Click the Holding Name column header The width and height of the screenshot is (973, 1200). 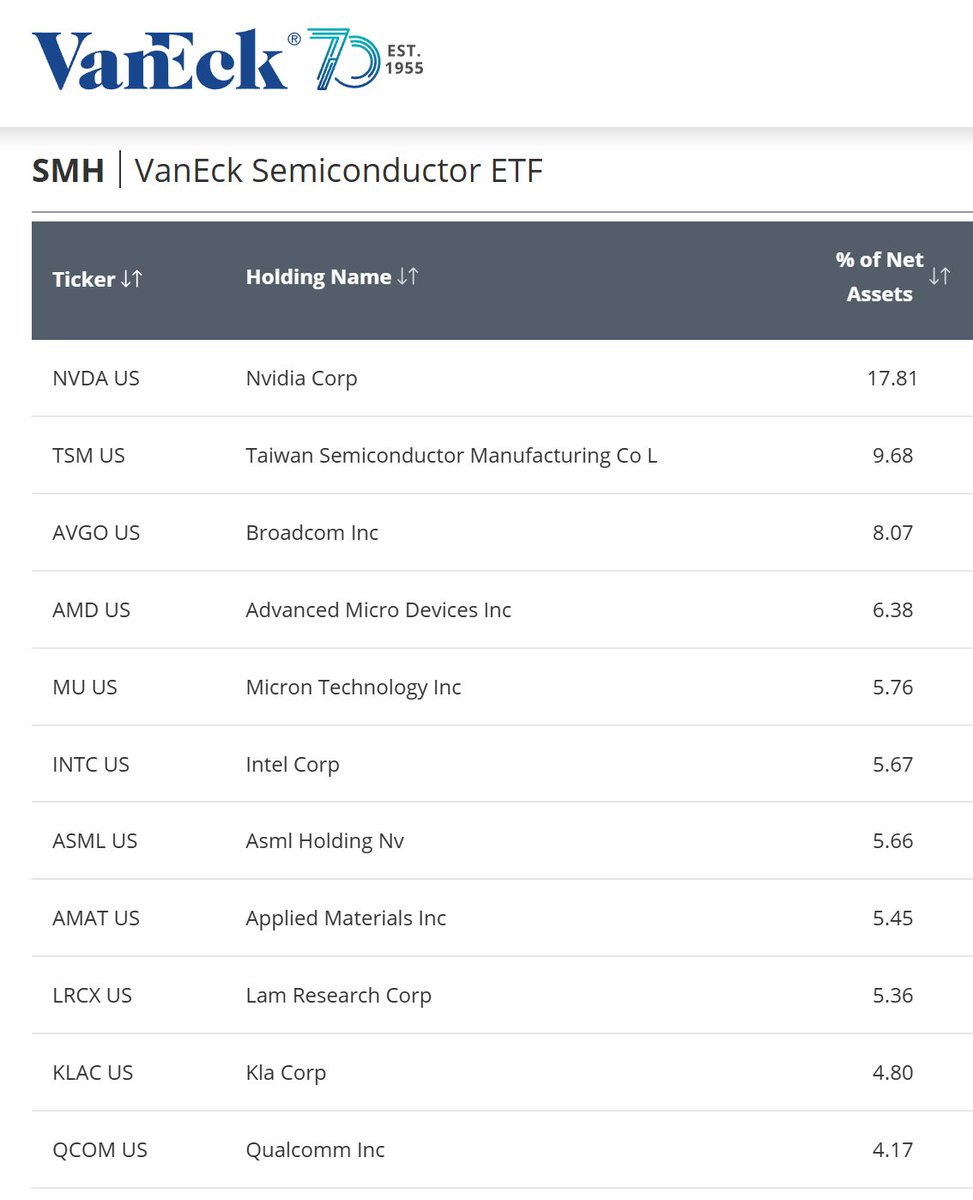tap(318, 277)
